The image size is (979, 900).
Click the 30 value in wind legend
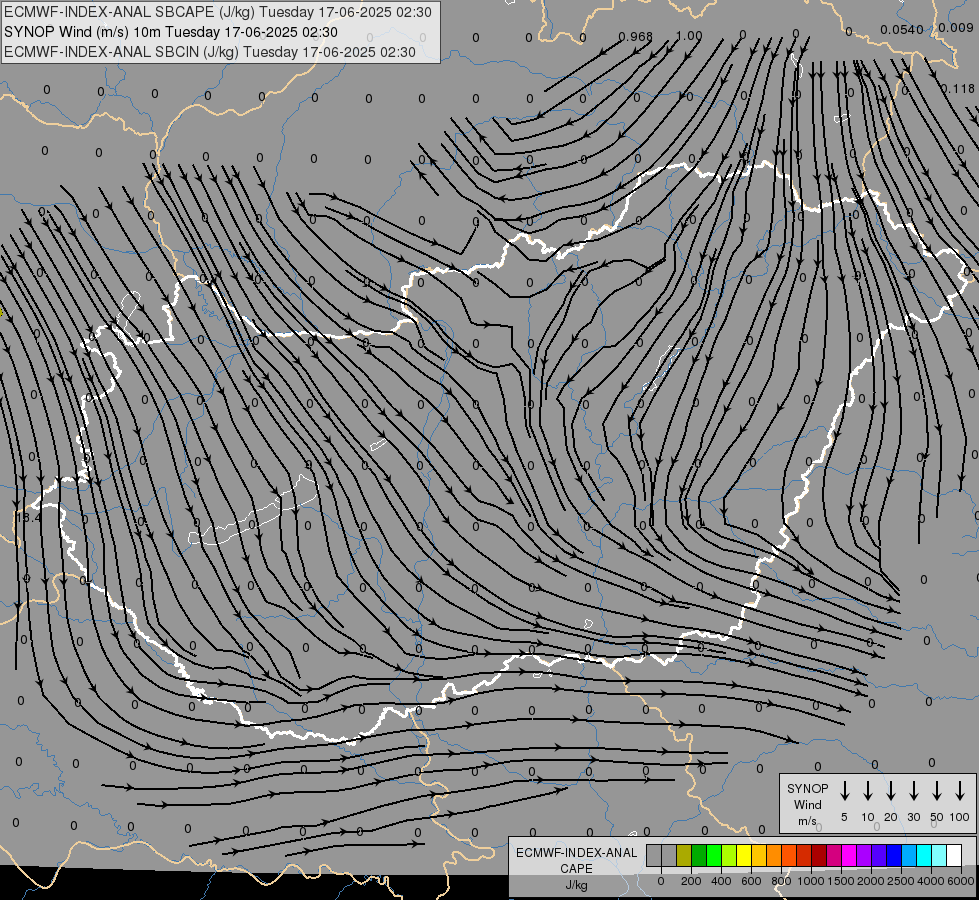(x=913, y=817)
